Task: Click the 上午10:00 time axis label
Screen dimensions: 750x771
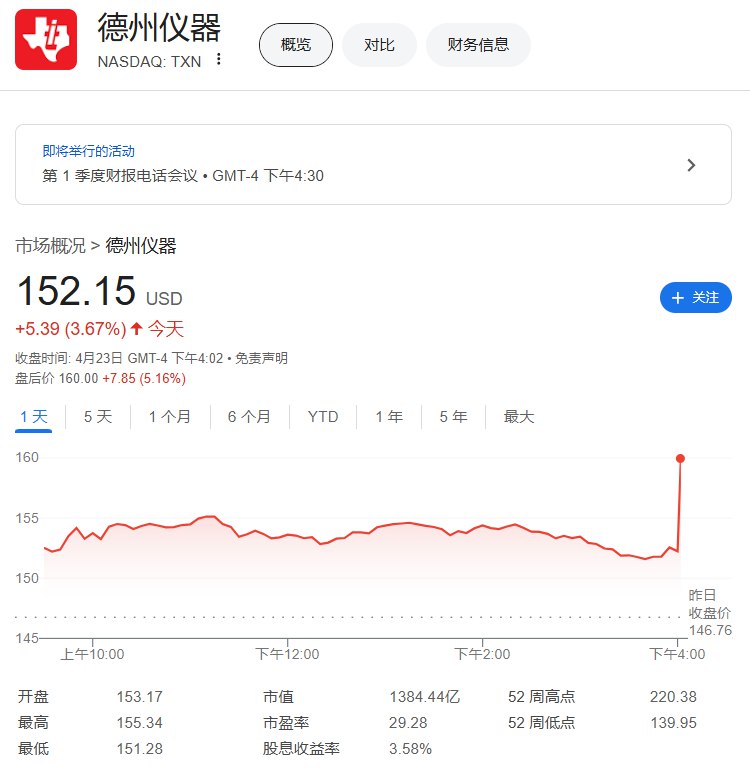Action: (92, 654)
